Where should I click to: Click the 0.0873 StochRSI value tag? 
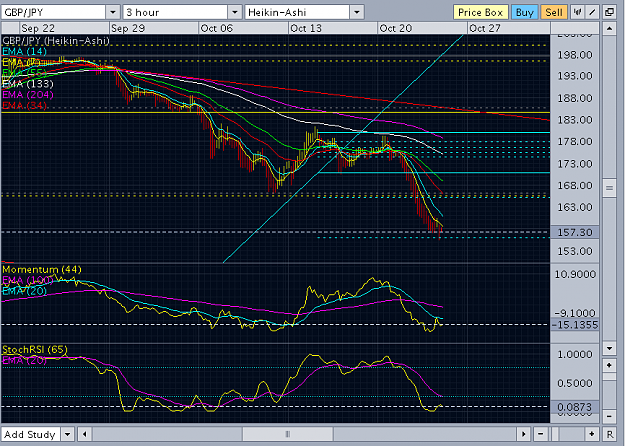pos(574,407)
